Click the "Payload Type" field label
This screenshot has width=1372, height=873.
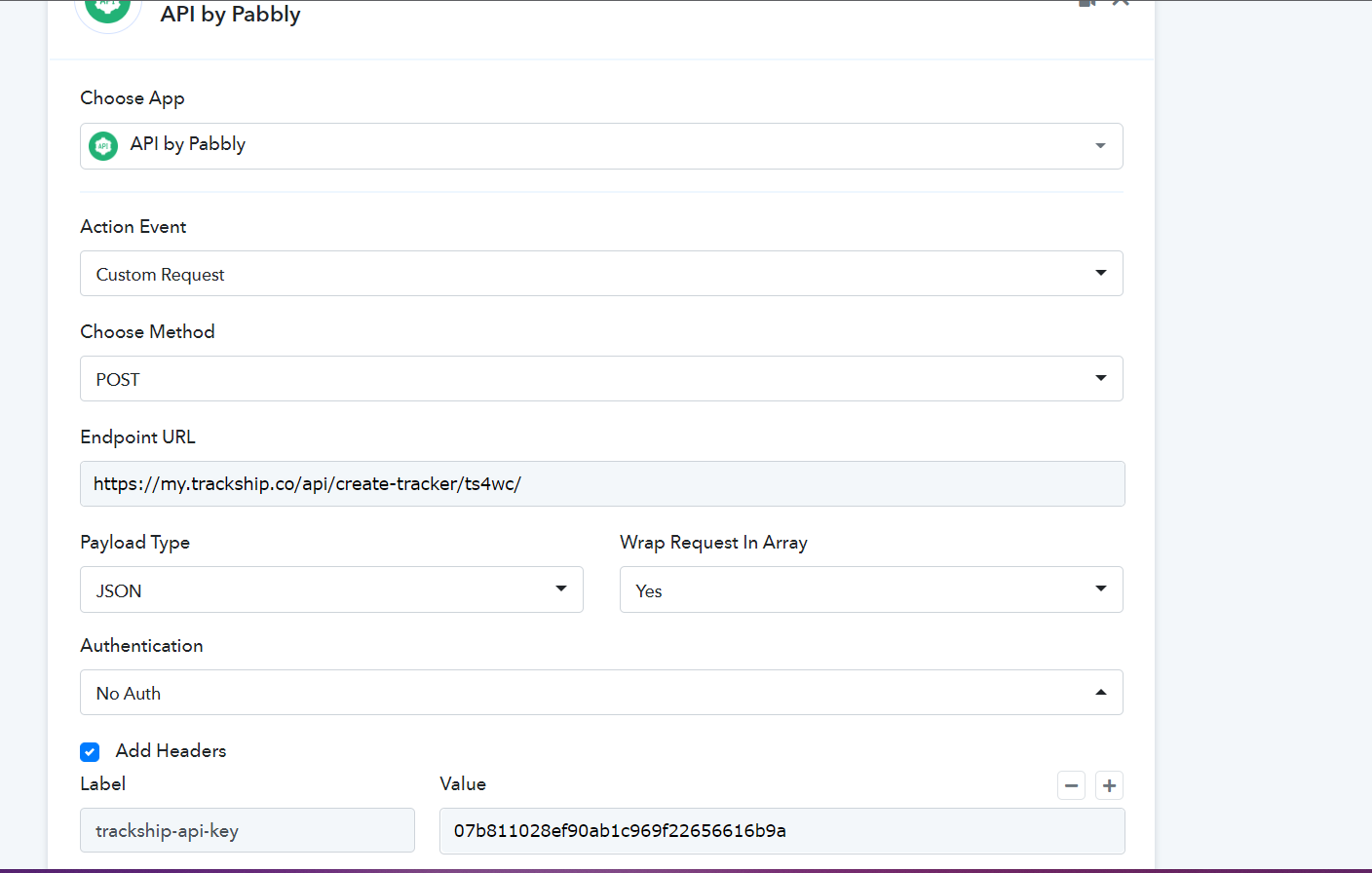134,543
